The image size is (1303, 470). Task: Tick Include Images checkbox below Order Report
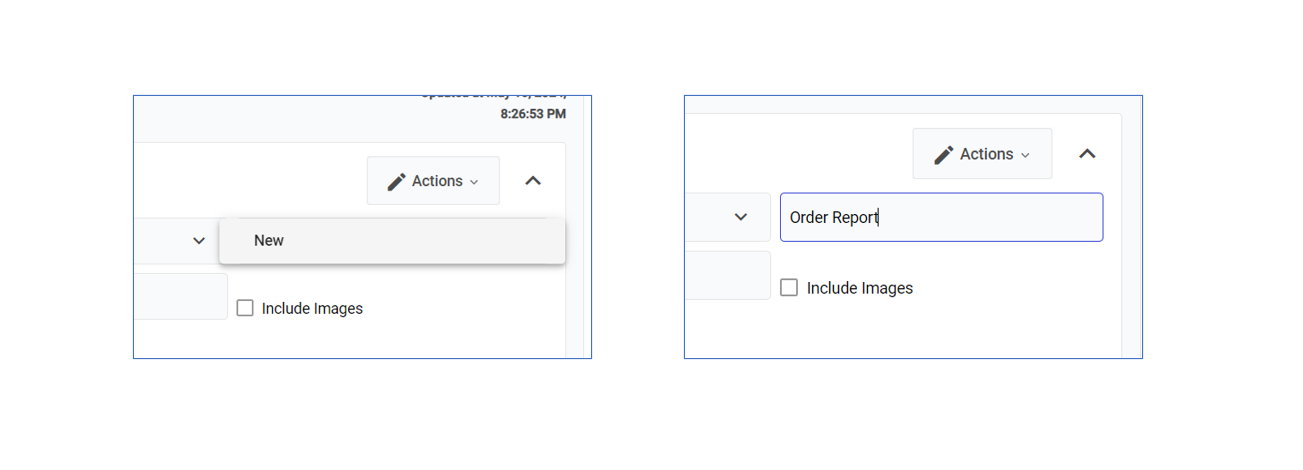click(789, 288)
